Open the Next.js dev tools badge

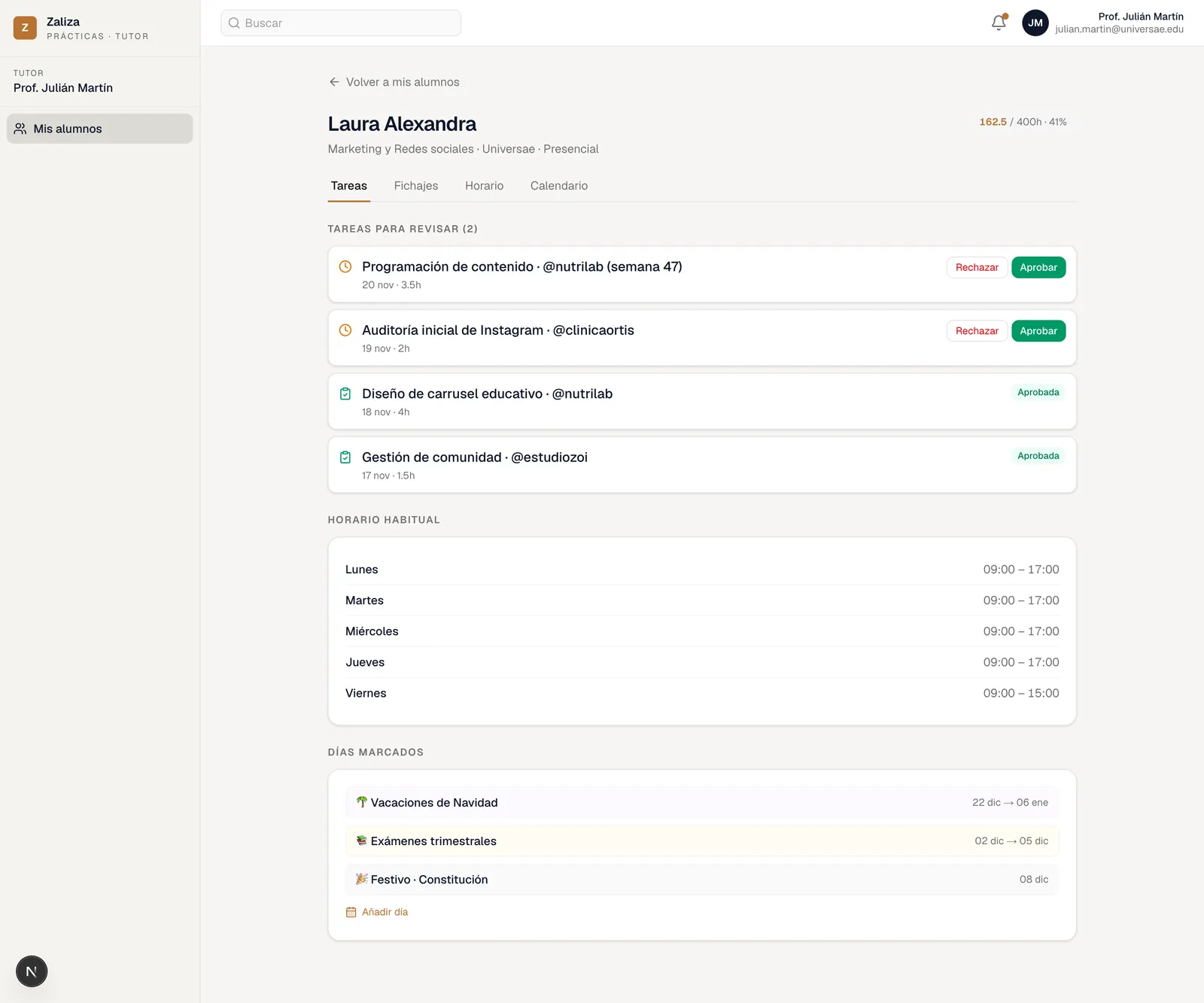[32, 971]
